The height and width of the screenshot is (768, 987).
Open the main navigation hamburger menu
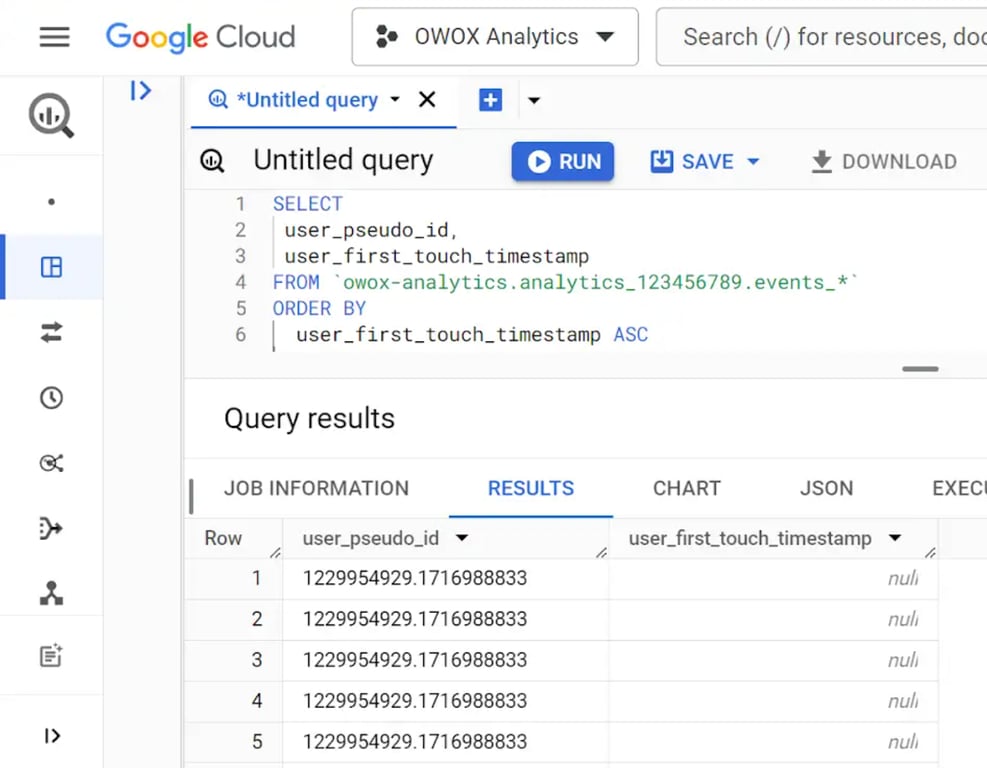tap(54, 37)
